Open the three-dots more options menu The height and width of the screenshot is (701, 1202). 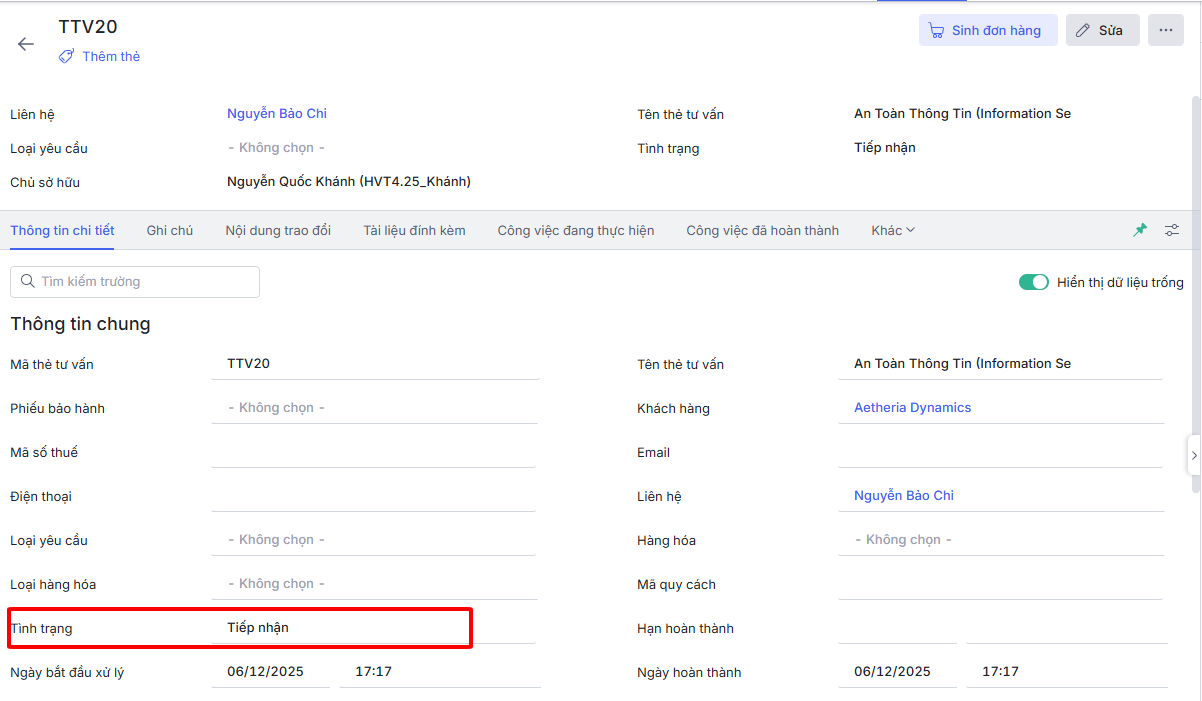click(x=1166, y=30)
